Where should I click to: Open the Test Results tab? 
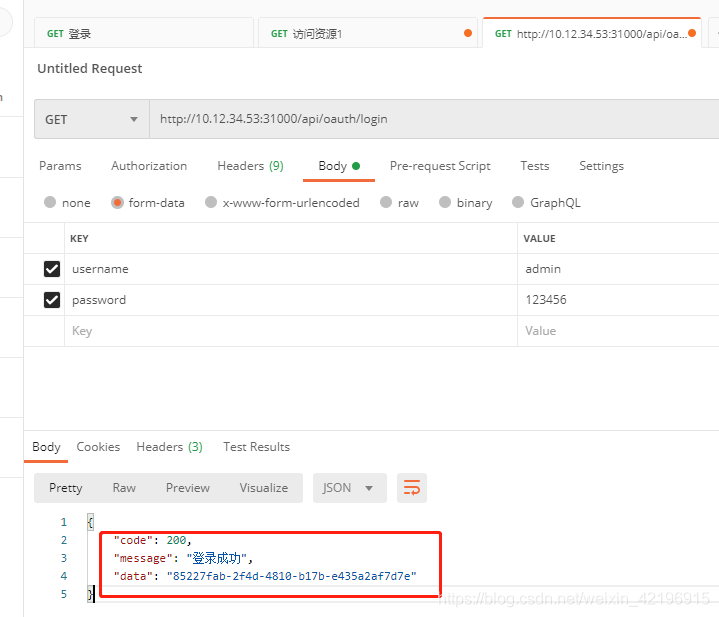pyautogui.click(x=256, y=447)
